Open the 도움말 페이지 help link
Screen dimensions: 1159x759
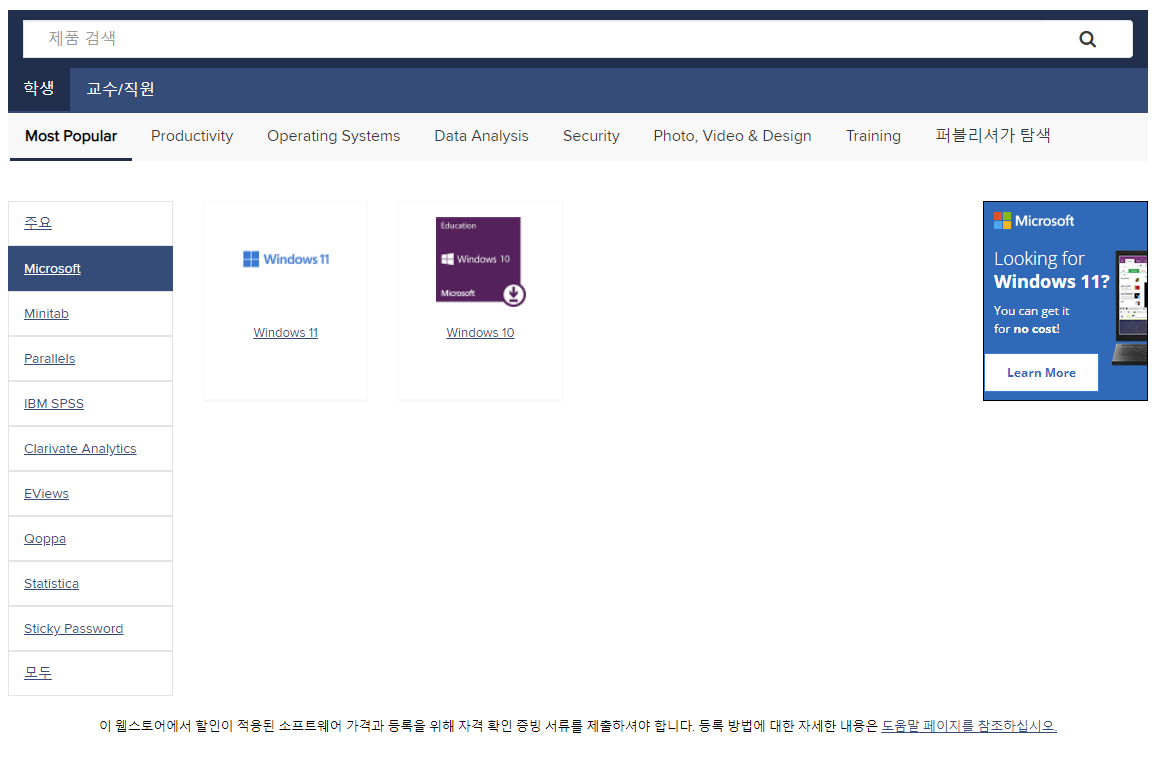tap(969, 726)
